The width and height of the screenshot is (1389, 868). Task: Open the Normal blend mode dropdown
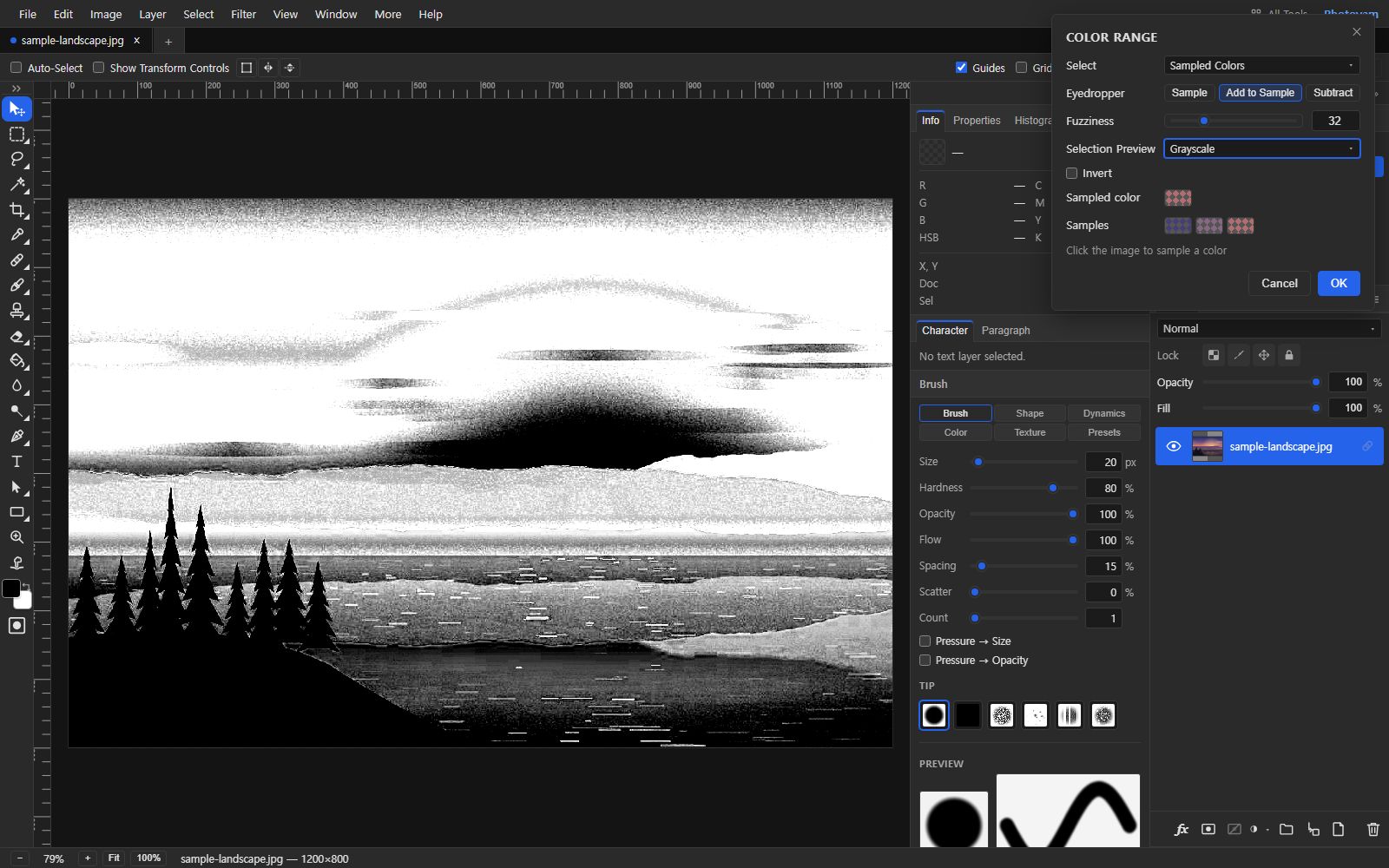(x=1268, y=328)
